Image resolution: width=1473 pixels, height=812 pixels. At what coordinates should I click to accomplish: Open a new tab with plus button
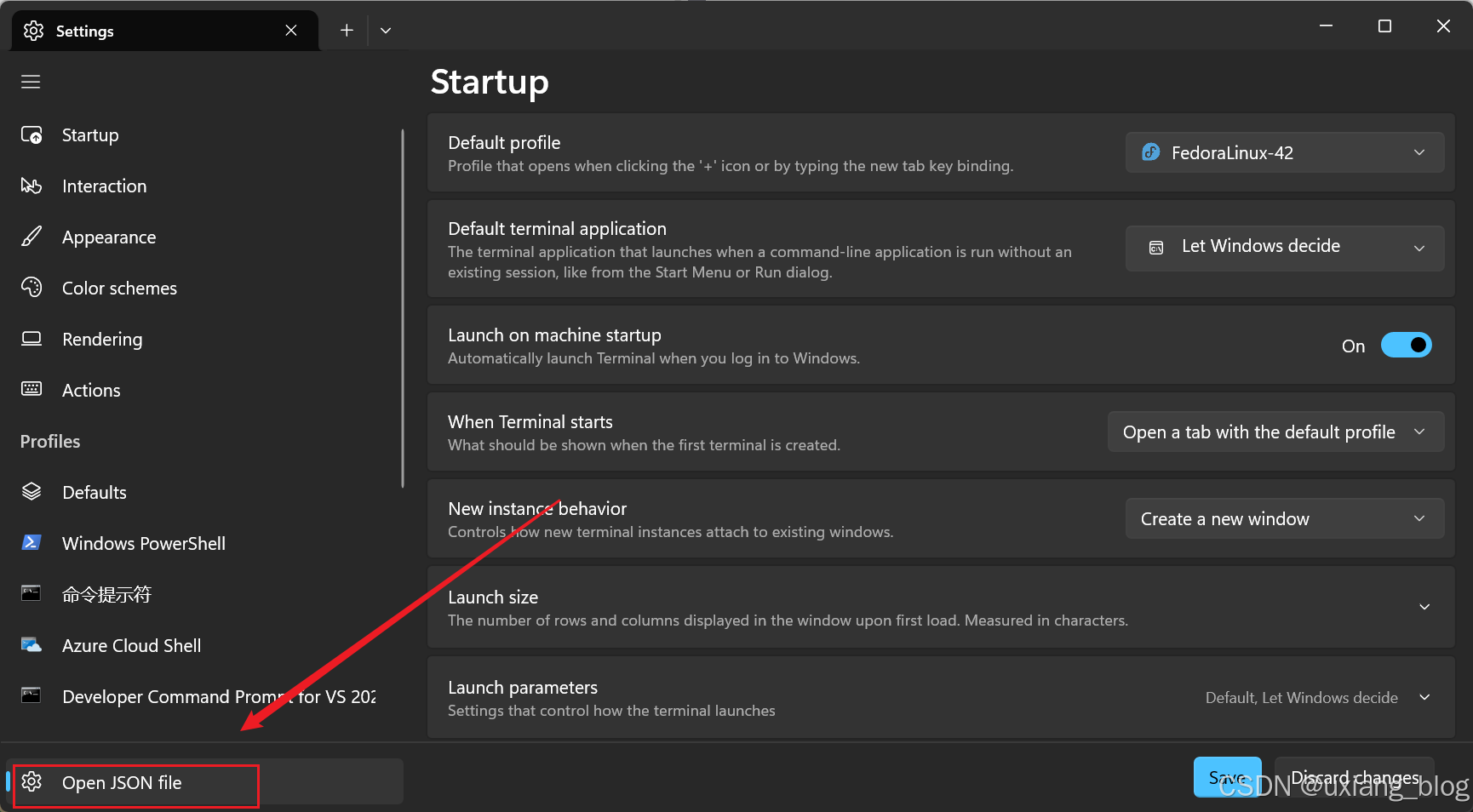coord(347,31)
